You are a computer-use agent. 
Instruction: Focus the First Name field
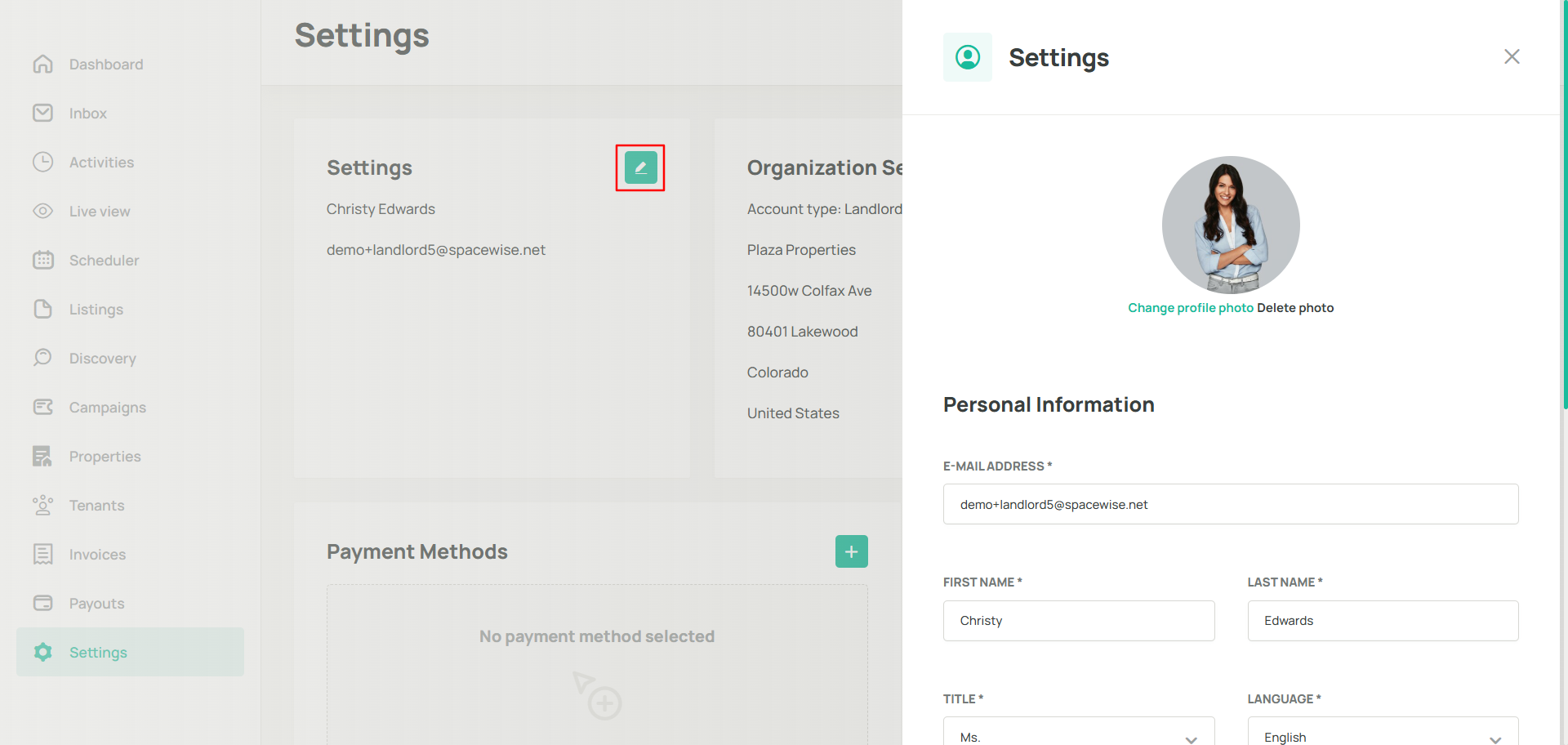(1078, 621)
